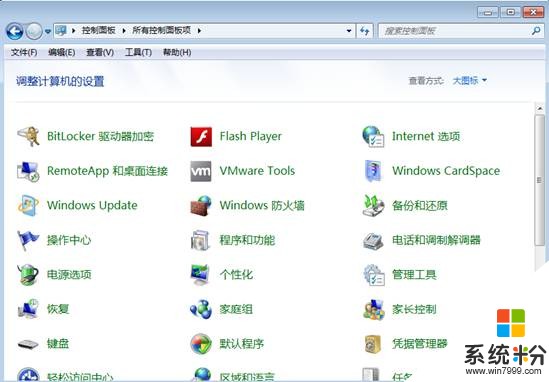Open Windows 防火墙 icon
This screenshot has width=549, height=382.
tap(201, 206)
